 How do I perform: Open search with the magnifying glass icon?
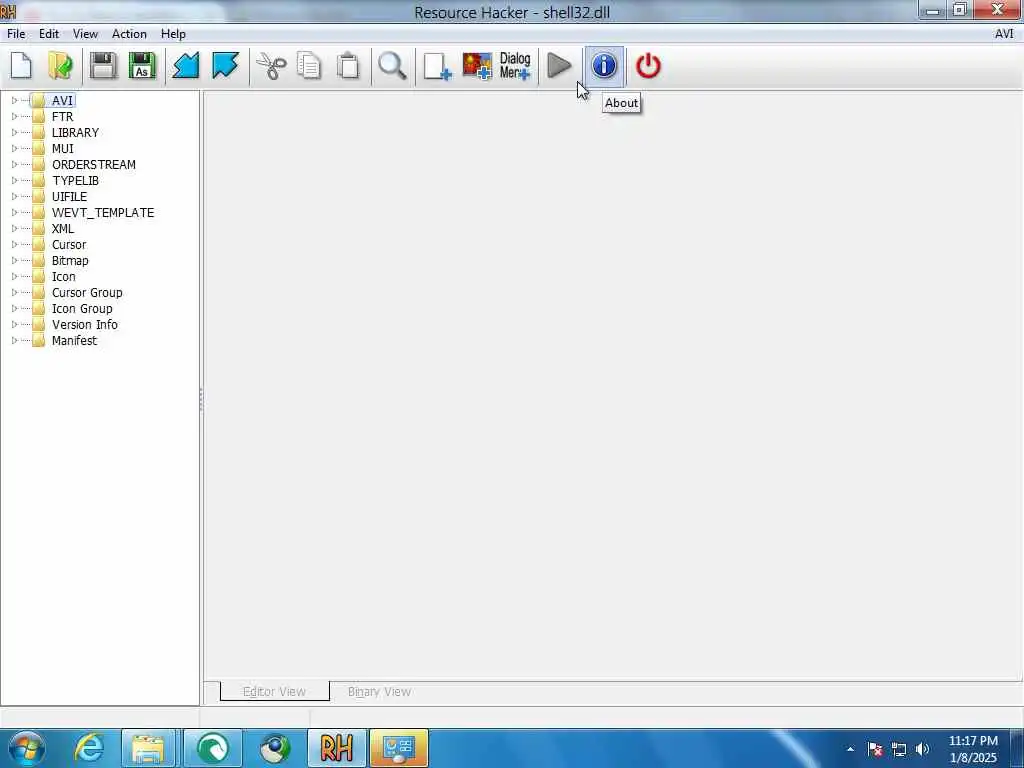point(392,66)
